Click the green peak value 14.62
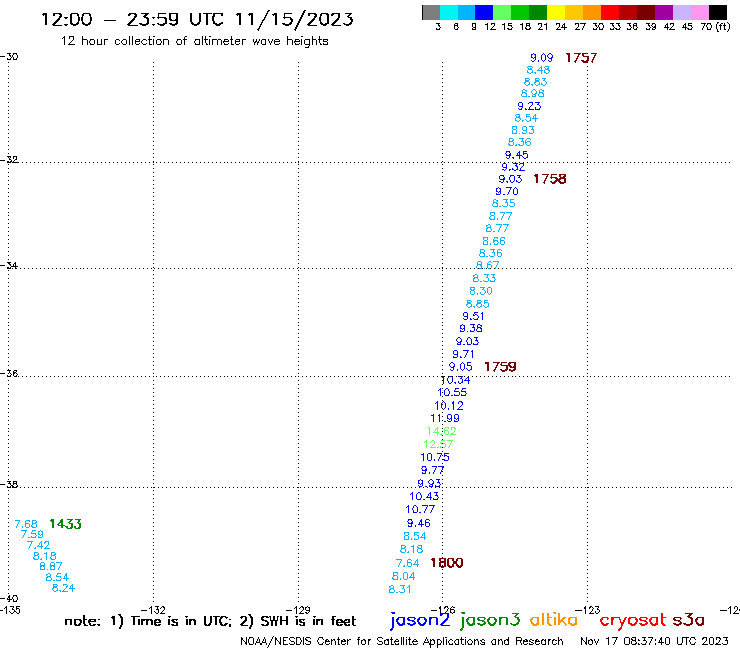This screenshot has height=650, width=740. tap(442, 431)
